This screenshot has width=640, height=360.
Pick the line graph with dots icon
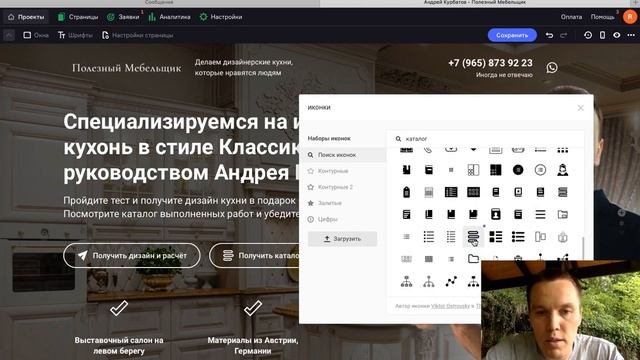pyautogui.click(x=451, y=281)
